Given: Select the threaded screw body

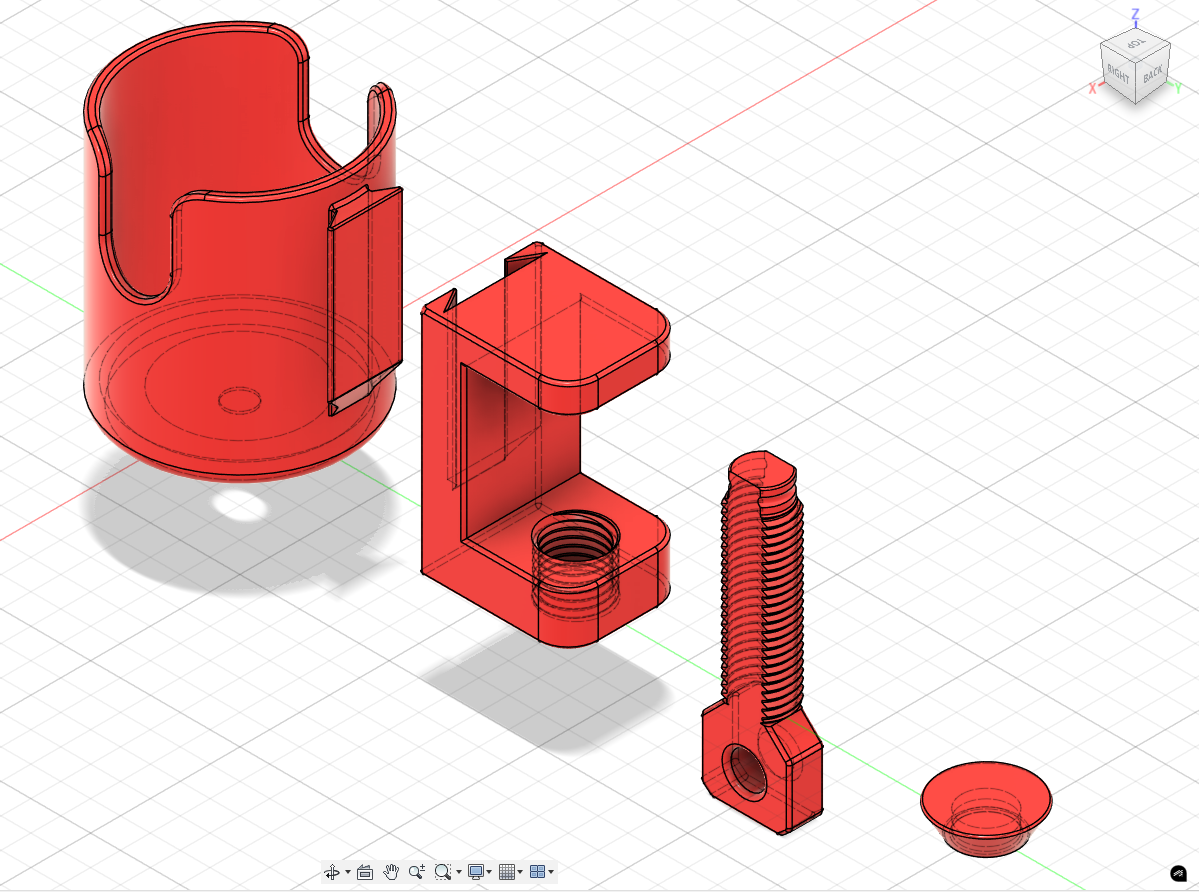Looking at the screenshot, I should (x=762, y=642).
